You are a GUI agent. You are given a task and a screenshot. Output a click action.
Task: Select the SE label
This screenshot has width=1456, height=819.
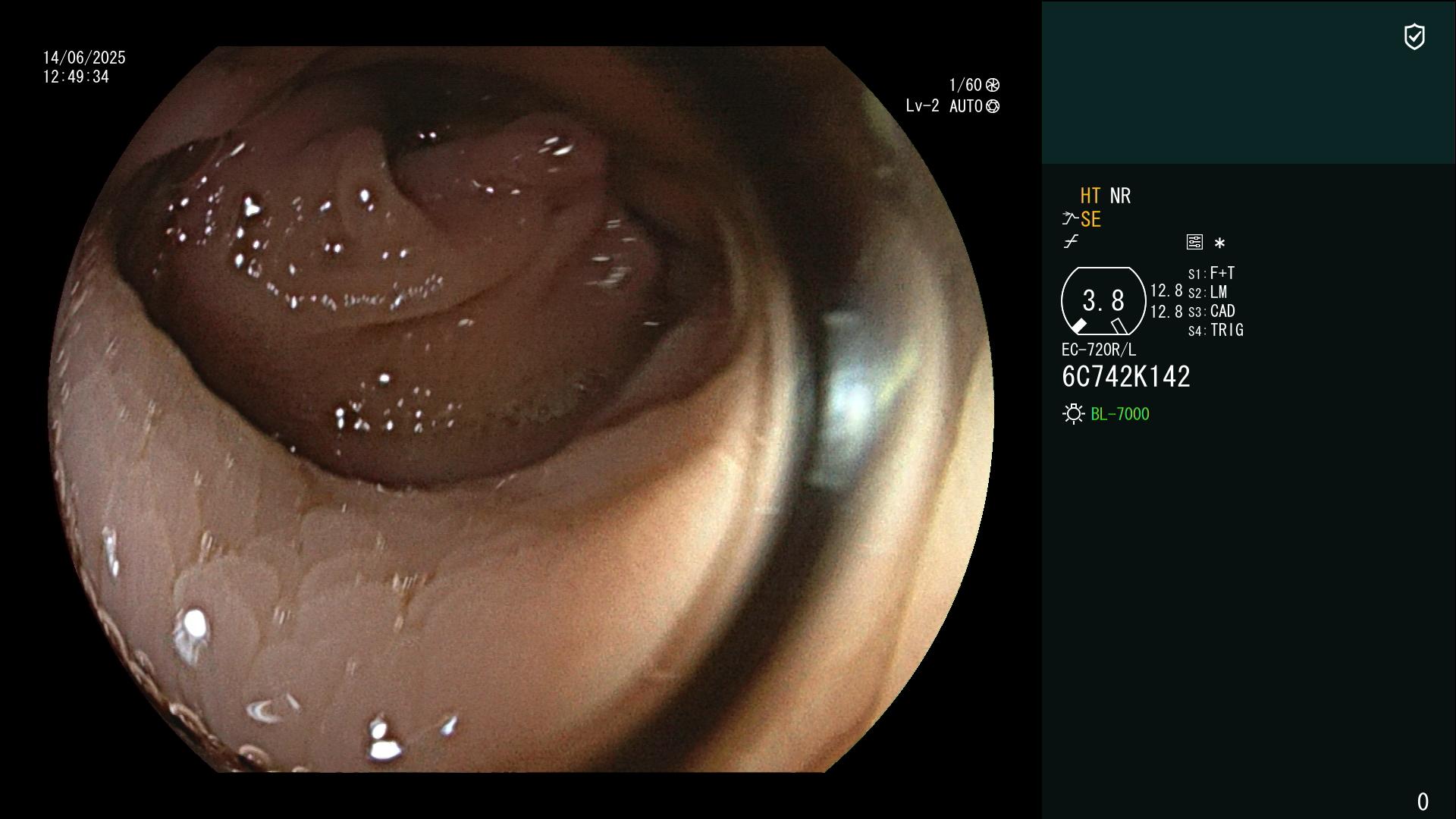pos(1090,220)
